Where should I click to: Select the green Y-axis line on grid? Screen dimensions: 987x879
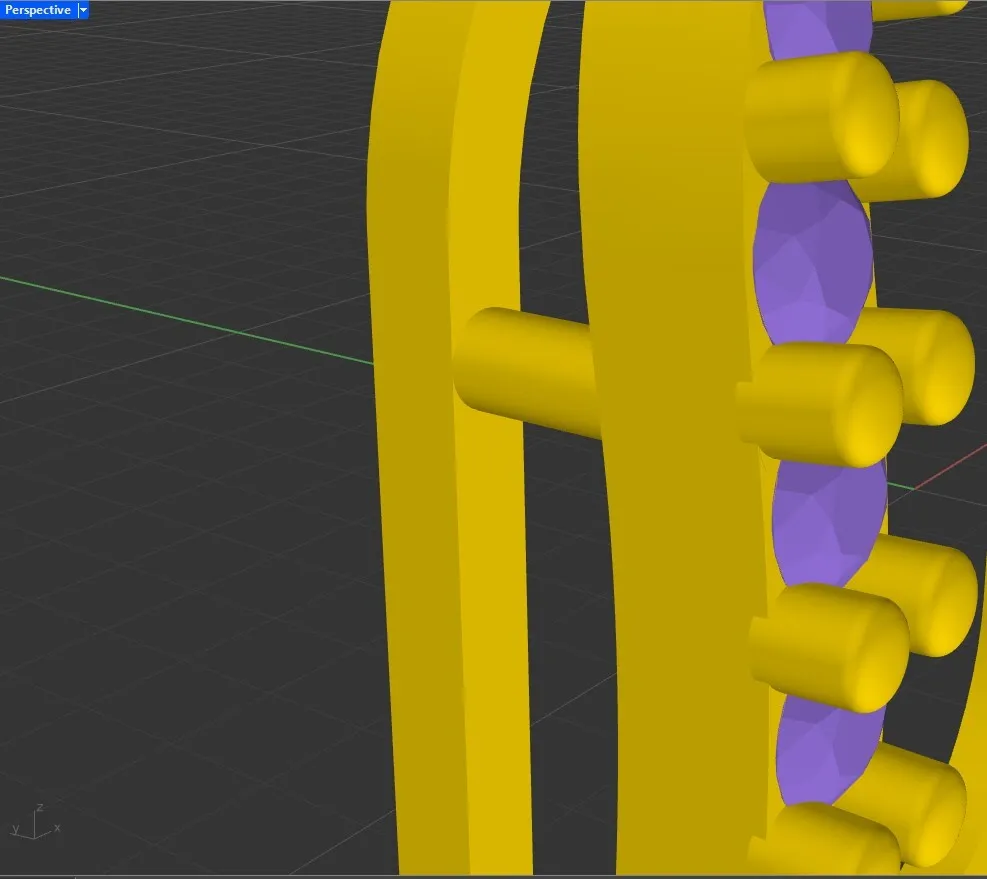[200, 319]
